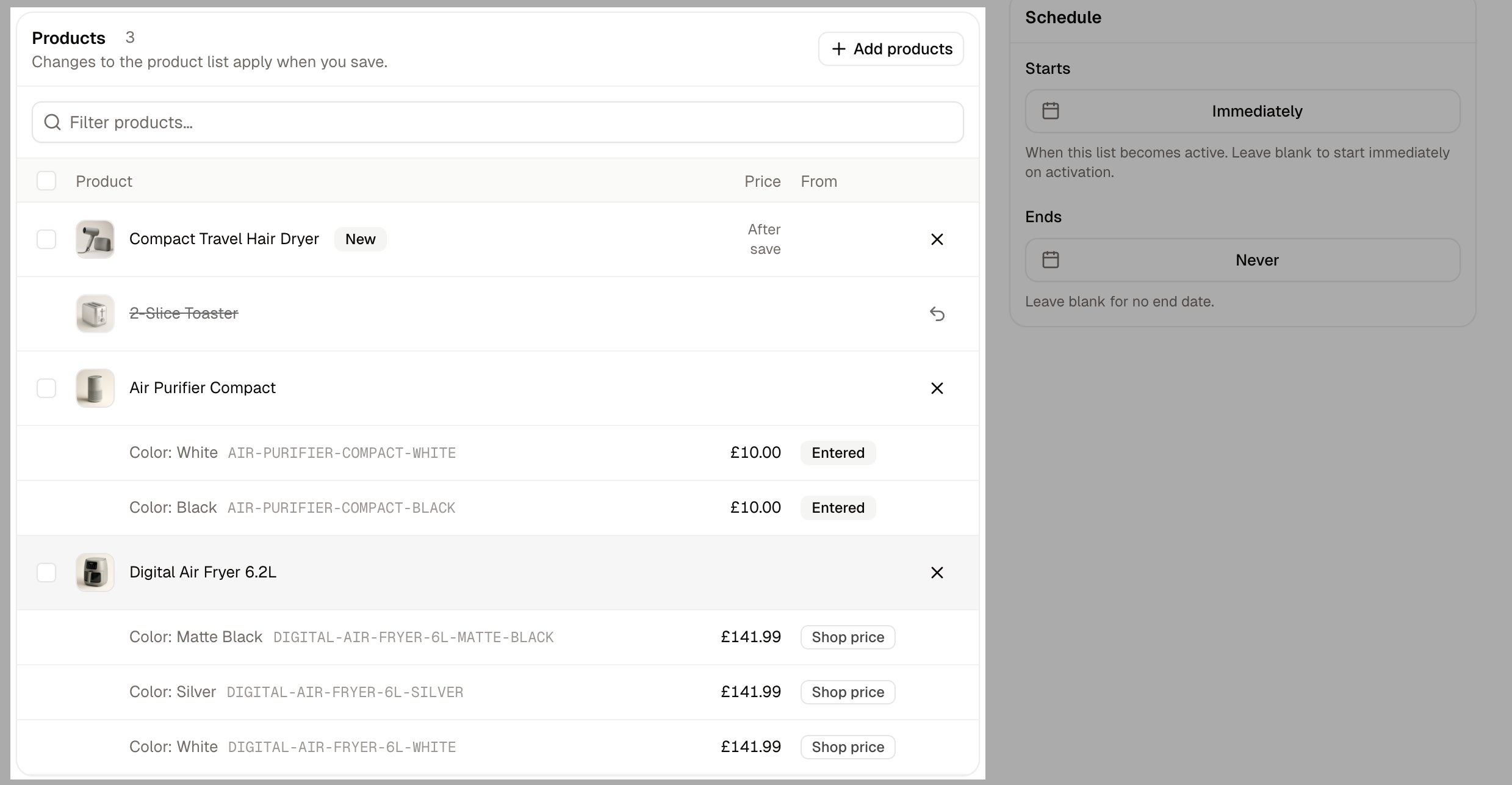The height and width of the screenshot is (785, 1512).
Task: Remove Air Purifier Compact with X icon
Action: [x=937, y=388]
